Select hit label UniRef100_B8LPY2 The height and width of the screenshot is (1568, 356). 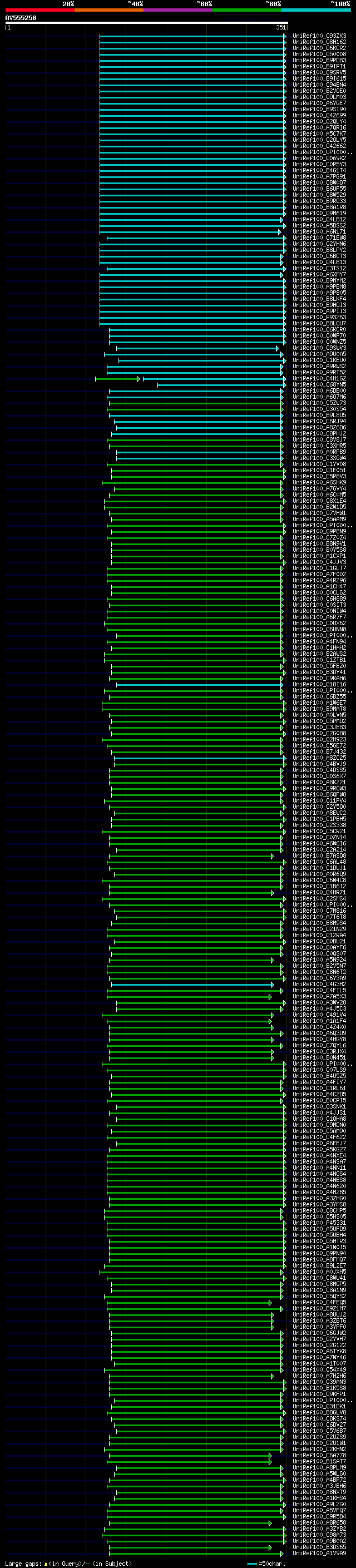pyautogui.click(x=319, y=250)
